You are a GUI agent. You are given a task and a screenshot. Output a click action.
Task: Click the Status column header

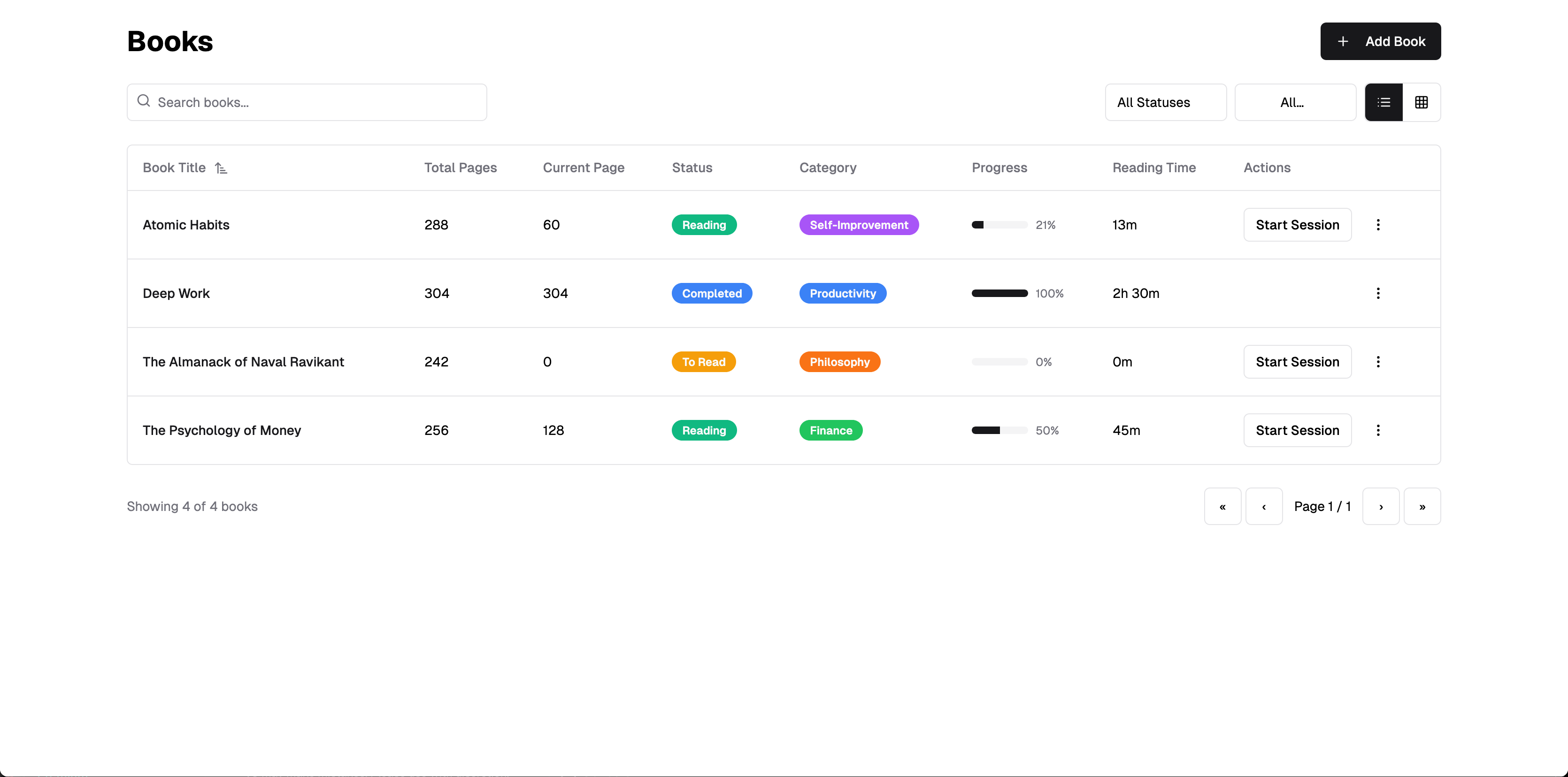pos(692,168)
